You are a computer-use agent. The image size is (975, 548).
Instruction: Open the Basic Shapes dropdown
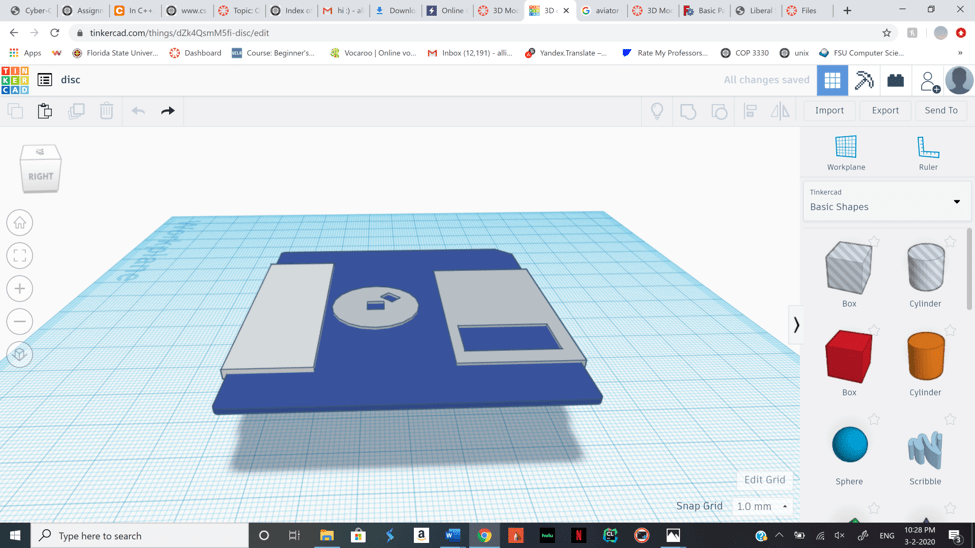pyautogui.click(x=886, y=201)
